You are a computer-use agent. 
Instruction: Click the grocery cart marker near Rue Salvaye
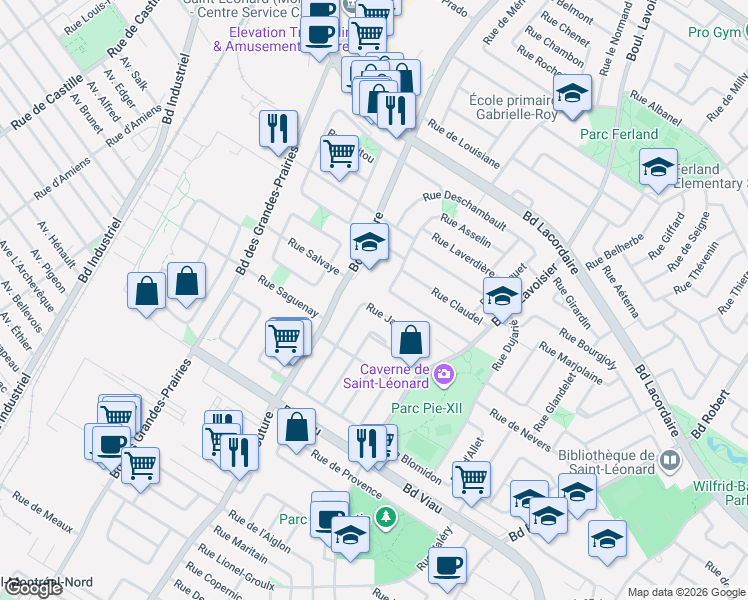point(340,155)
